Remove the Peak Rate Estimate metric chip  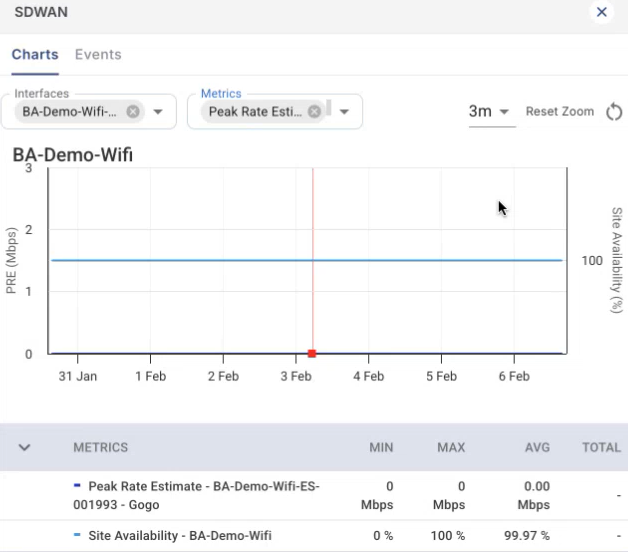coord(314,111)
